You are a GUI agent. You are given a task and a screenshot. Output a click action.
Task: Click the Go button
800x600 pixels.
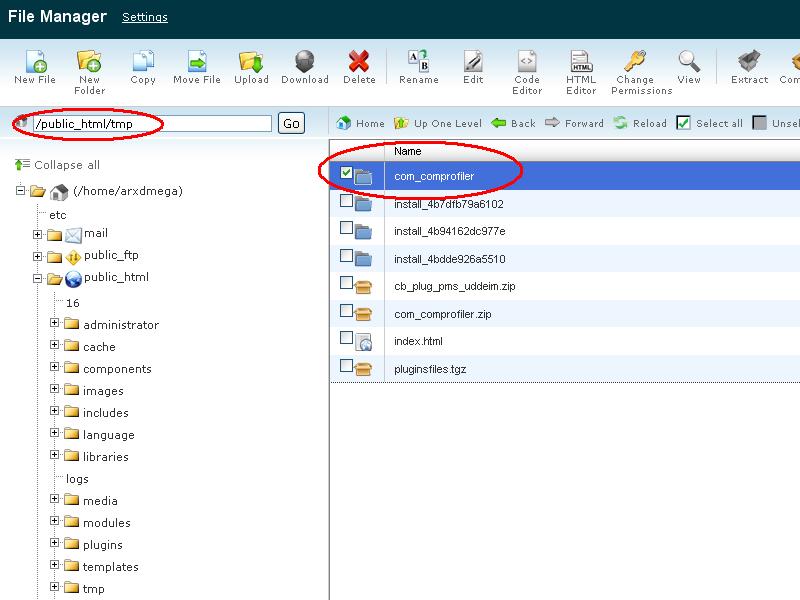[x=291, y=123]
